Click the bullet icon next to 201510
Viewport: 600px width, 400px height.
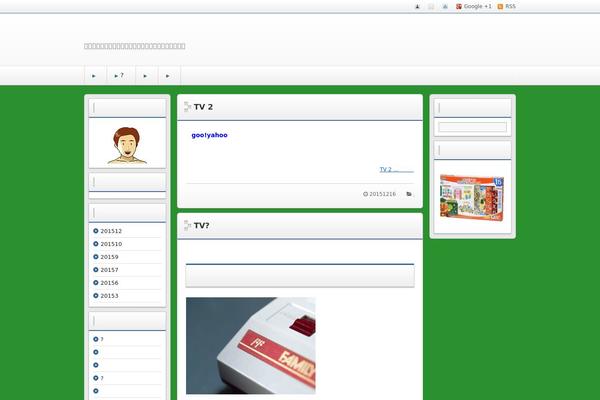pos(96,244)
